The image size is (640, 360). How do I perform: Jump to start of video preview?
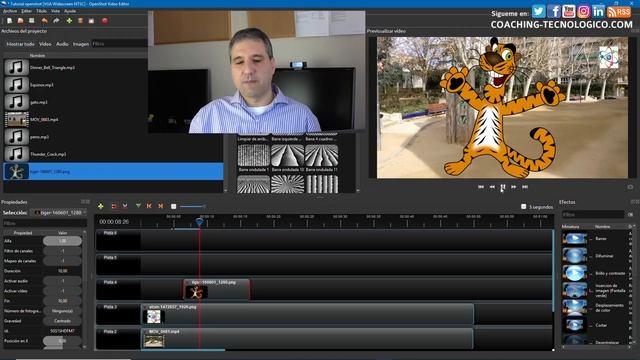point(481,187)
